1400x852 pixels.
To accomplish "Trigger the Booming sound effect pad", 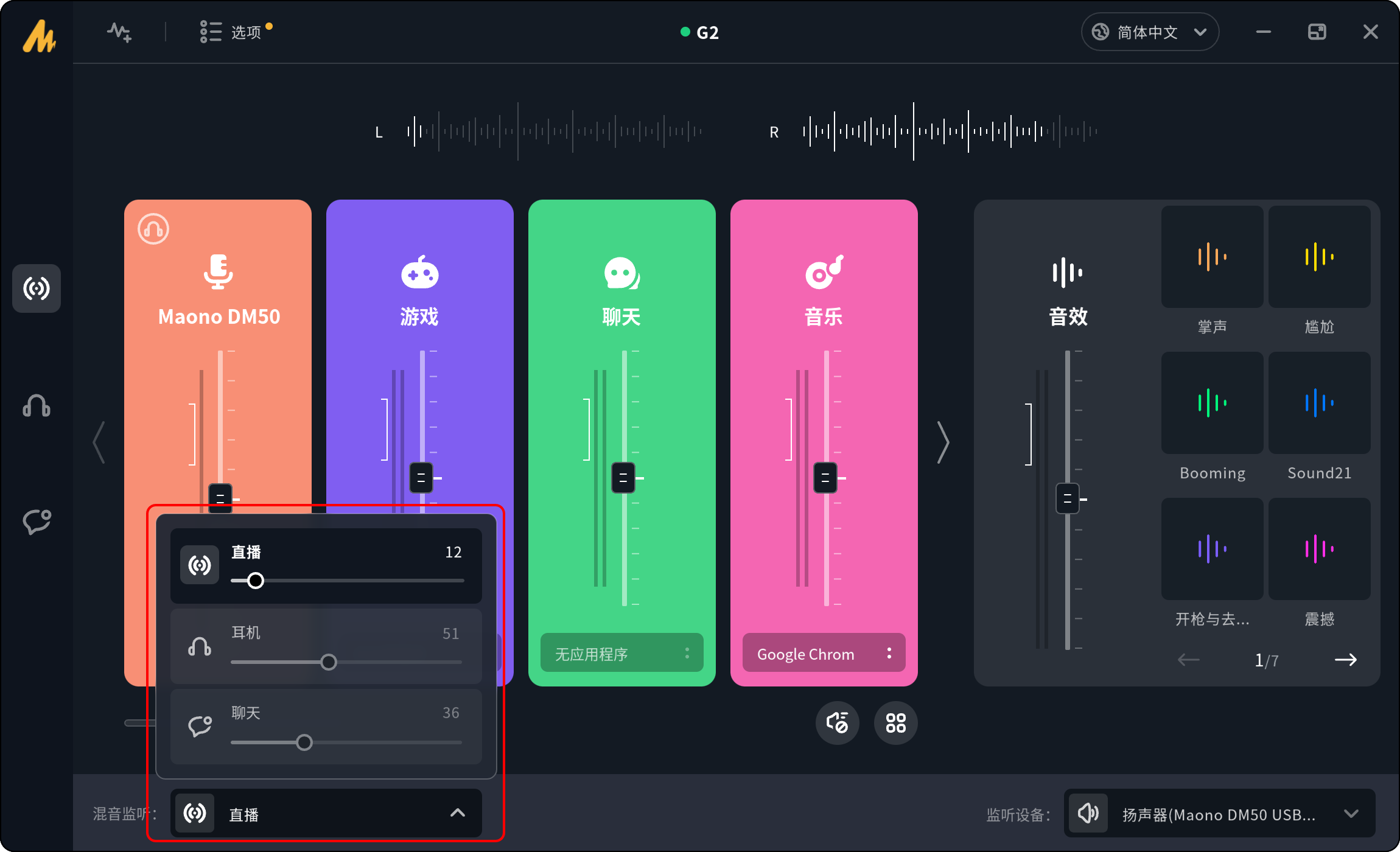I will pyautogui.click(x=1212, y=403).
